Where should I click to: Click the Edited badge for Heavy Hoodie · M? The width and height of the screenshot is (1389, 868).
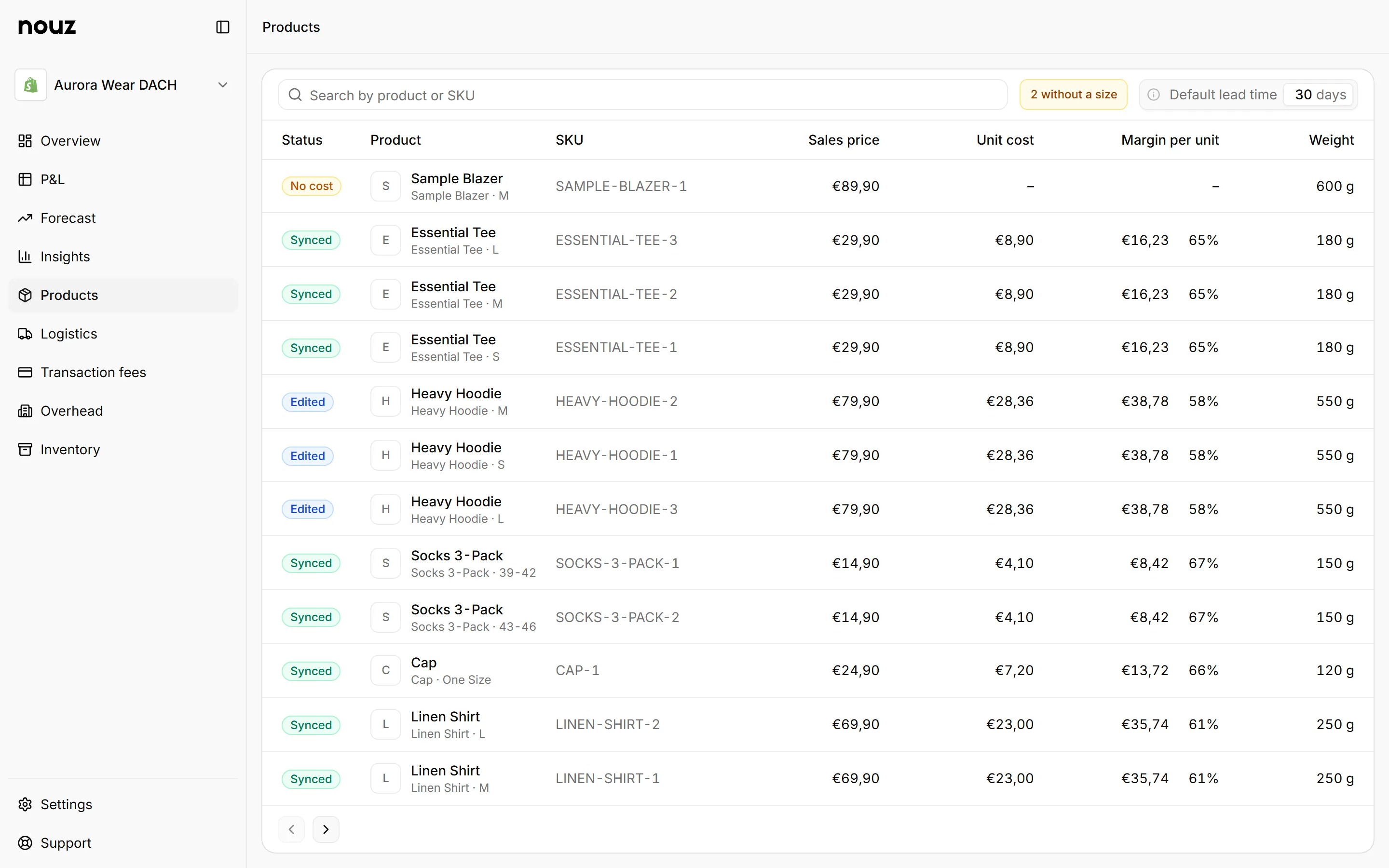click(x=308, y=402)
